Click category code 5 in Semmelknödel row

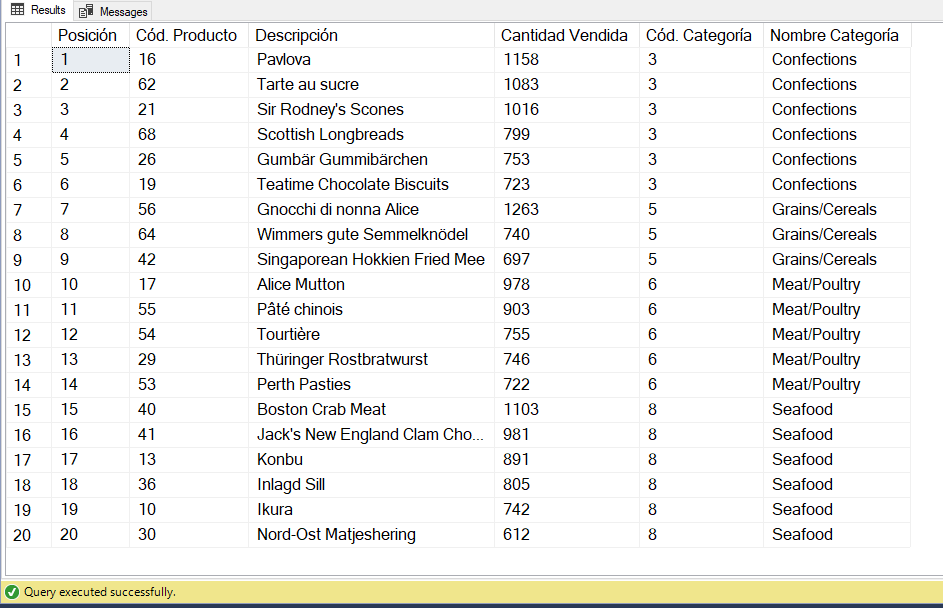pyautogui.click(x=701, y=235)
